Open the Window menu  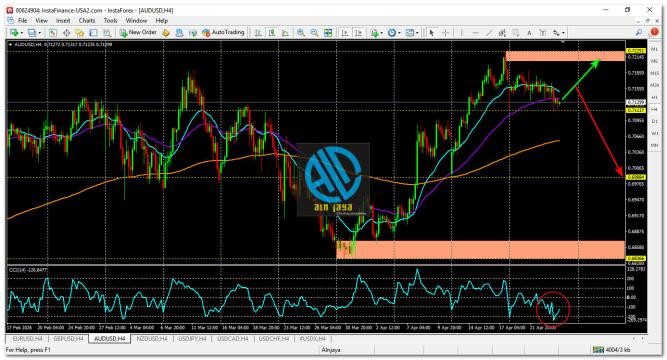(x=136, y=20)
